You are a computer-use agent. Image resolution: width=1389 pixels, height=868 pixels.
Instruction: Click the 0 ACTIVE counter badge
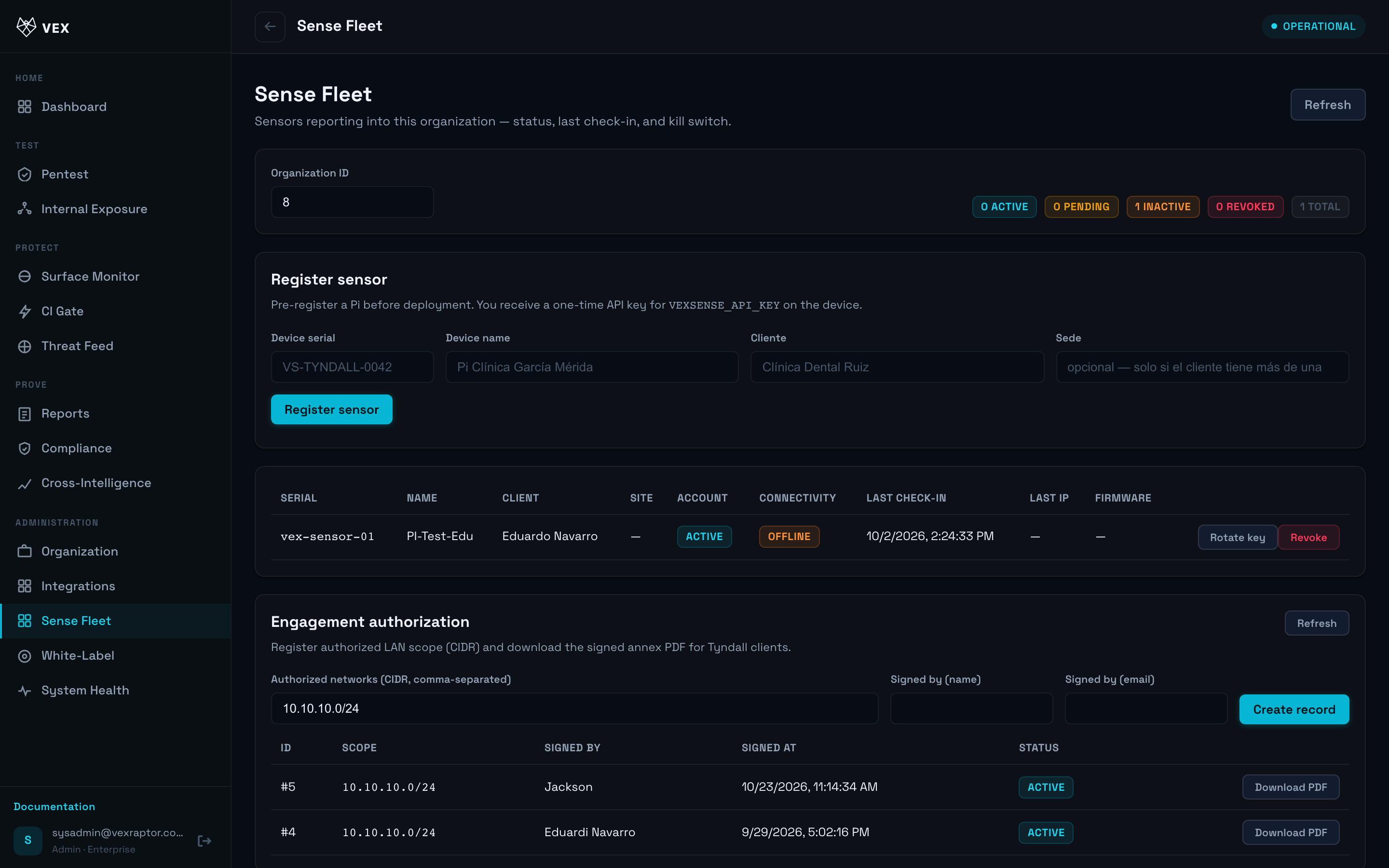1004,207
